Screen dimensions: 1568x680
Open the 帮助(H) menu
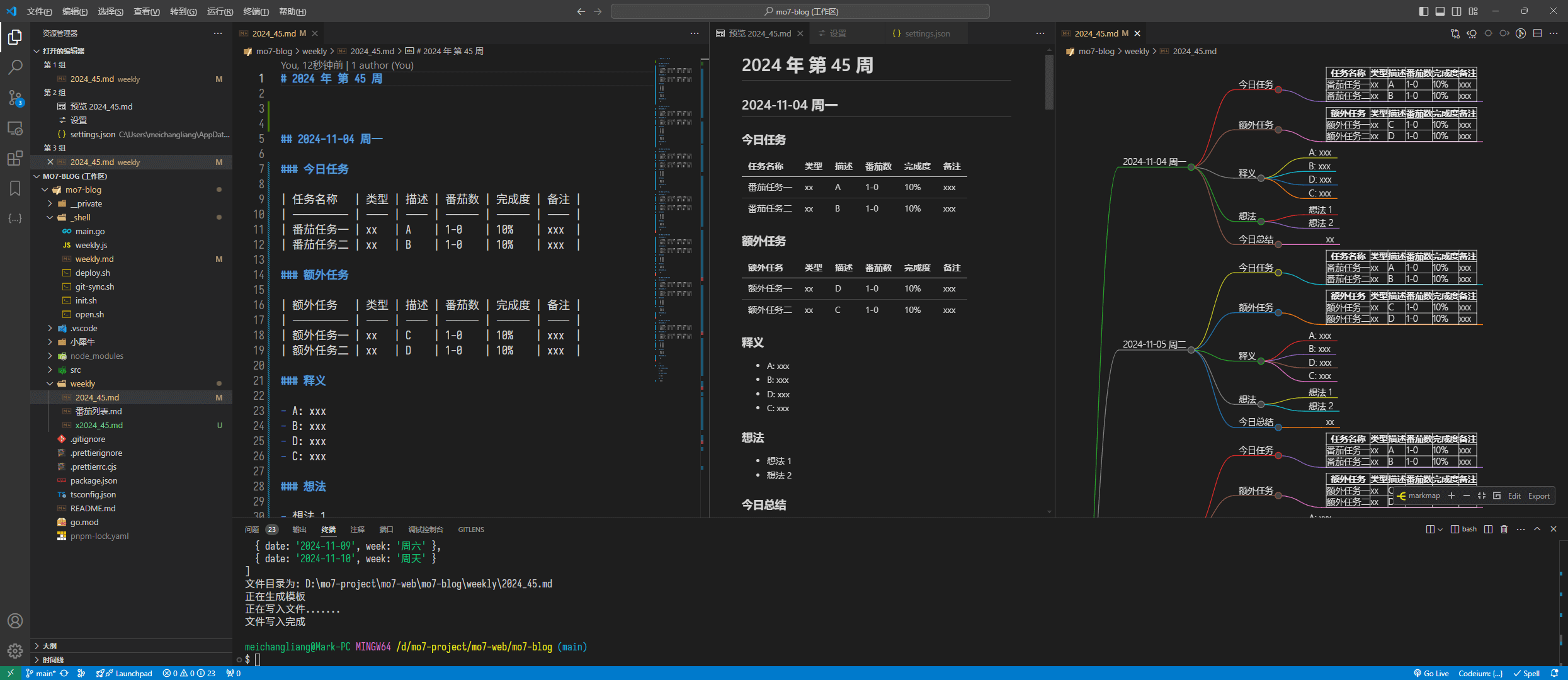(x=292, y=11)
